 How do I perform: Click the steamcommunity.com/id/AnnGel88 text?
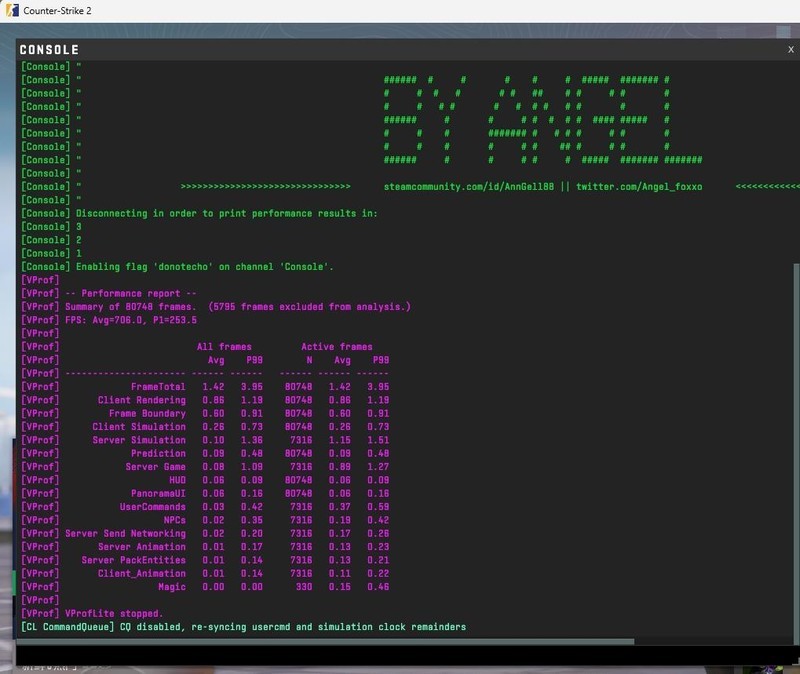[x=468, y=187]
